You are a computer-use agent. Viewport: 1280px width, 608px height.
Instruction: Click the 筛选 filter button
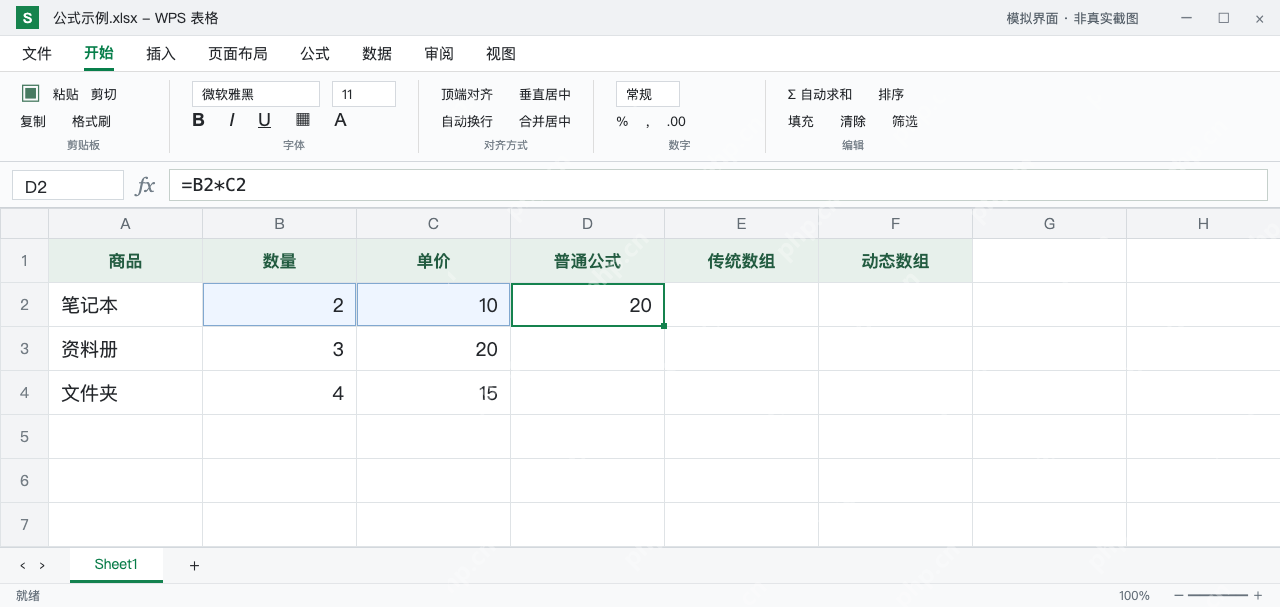(x=905, y=122)
